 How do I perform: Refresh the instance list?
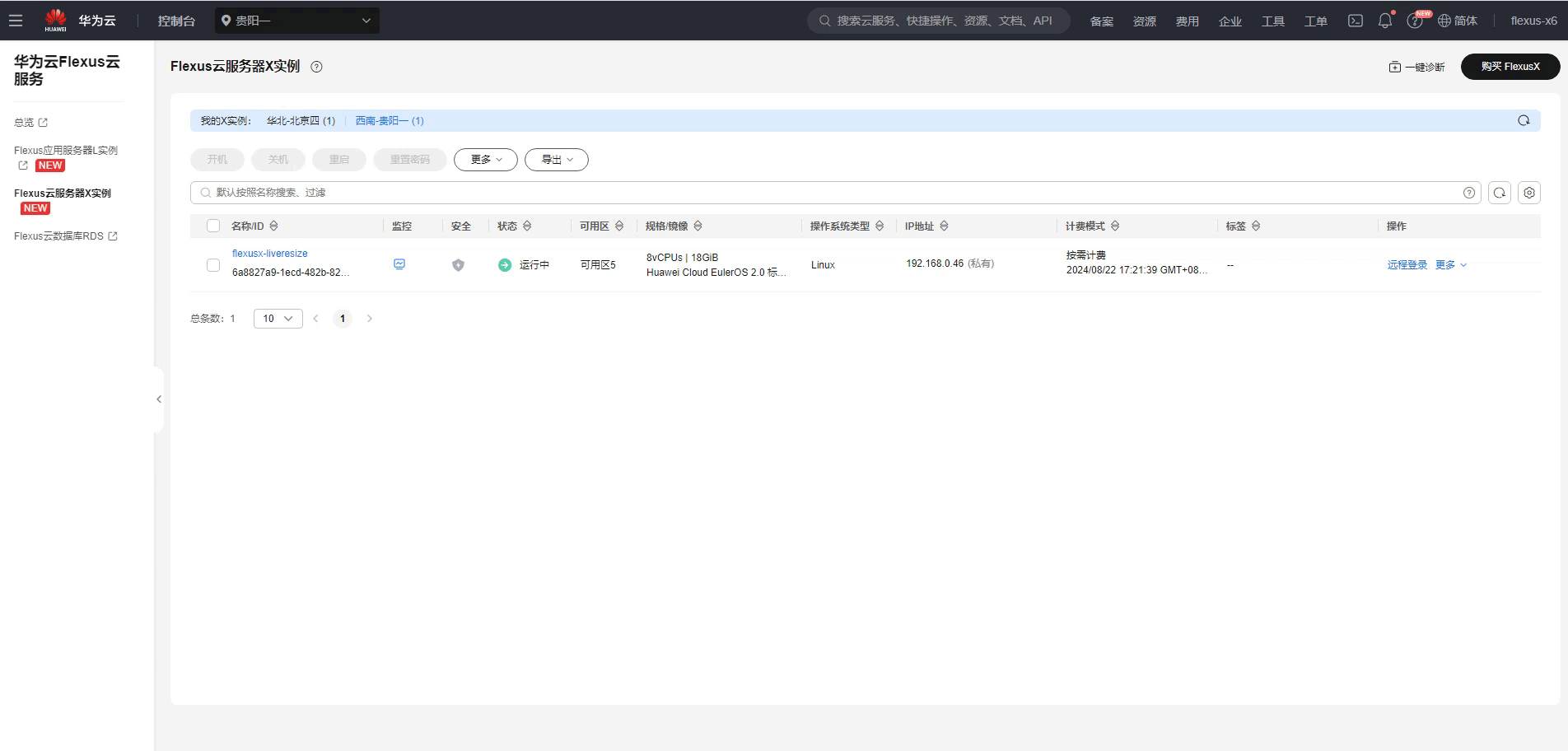pyautogui.click(x=1500, y=193)
